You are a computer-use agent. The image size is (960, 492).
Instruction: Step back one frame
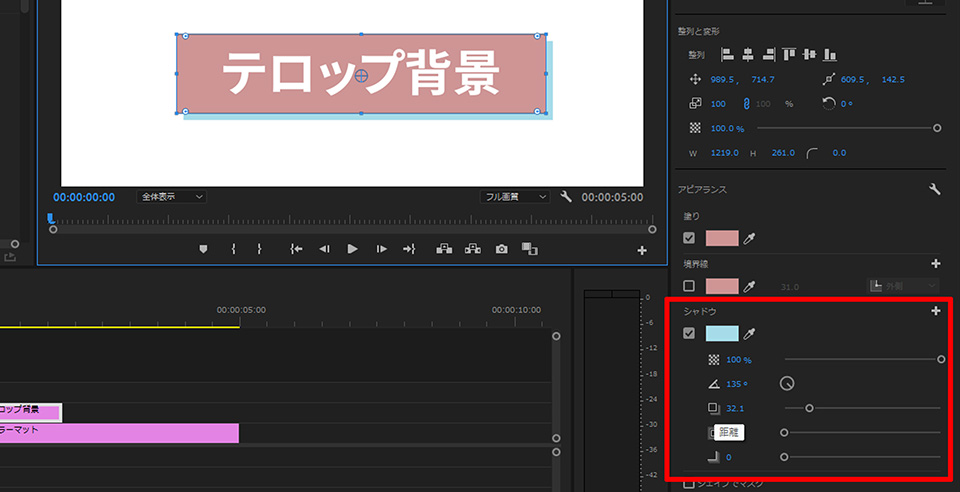click(324, 249)
